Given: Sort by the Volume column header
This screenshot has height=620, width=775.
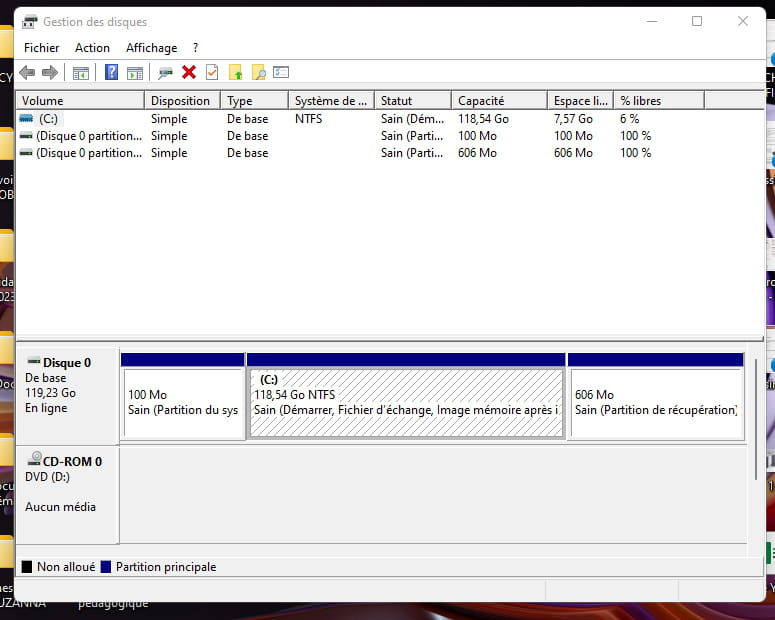Looking at the screenshot, I should (80, 101).
